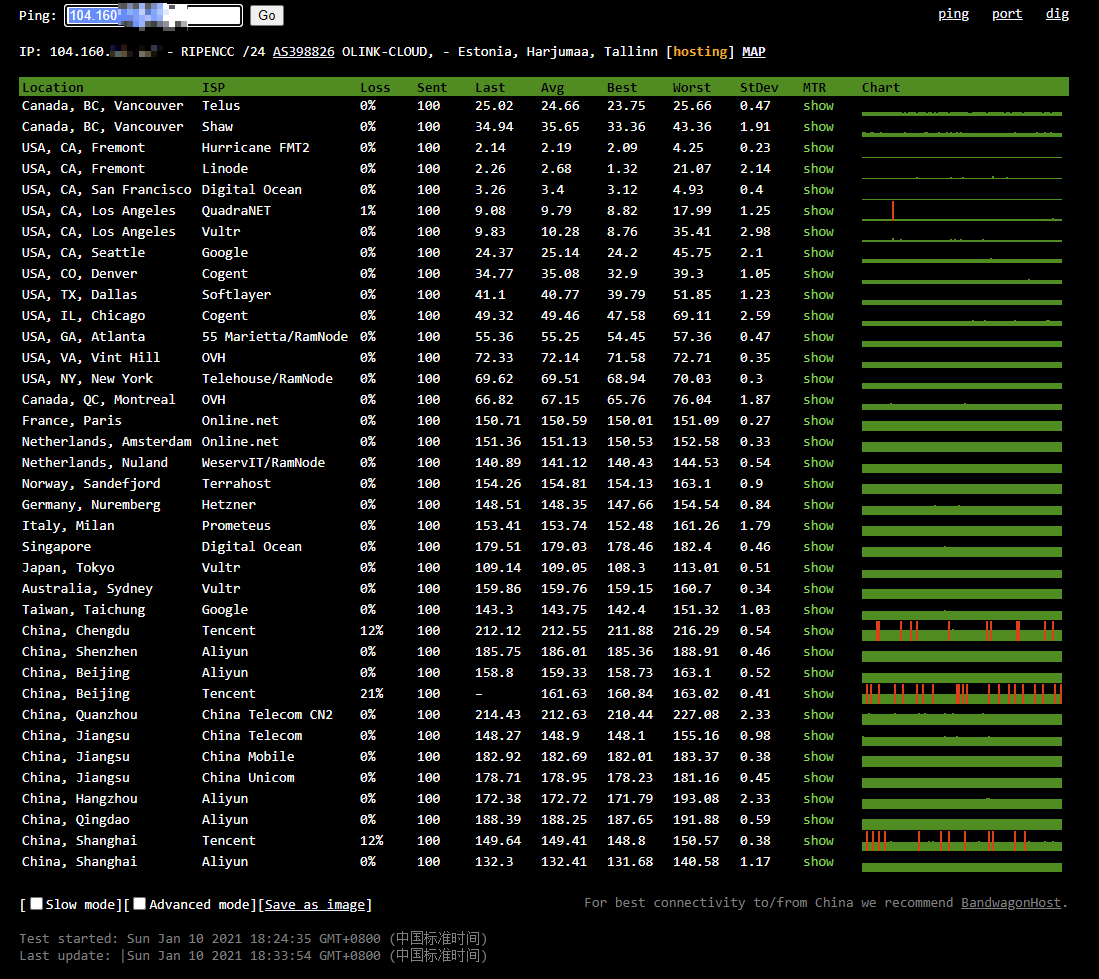Show MTR for Taichung Google row

coord(818,610)
